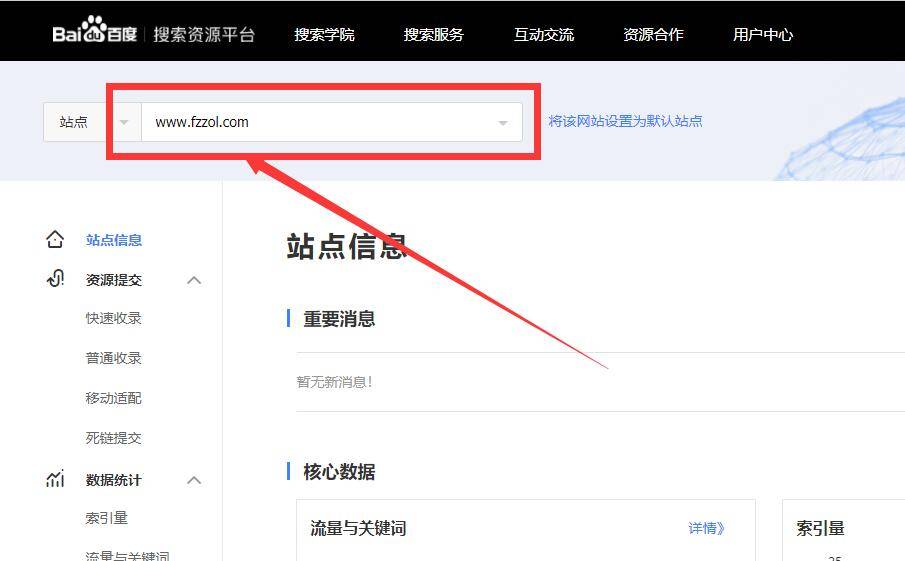Viewport: 905px width, 561px height.
Task: Go to 移动适配 in the sidebar
Action: click(114, 398)
